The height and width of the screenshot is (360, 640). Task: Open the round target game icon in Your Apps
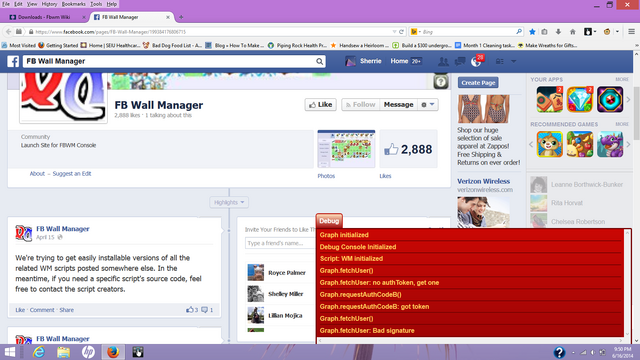[x=610, y=99]
